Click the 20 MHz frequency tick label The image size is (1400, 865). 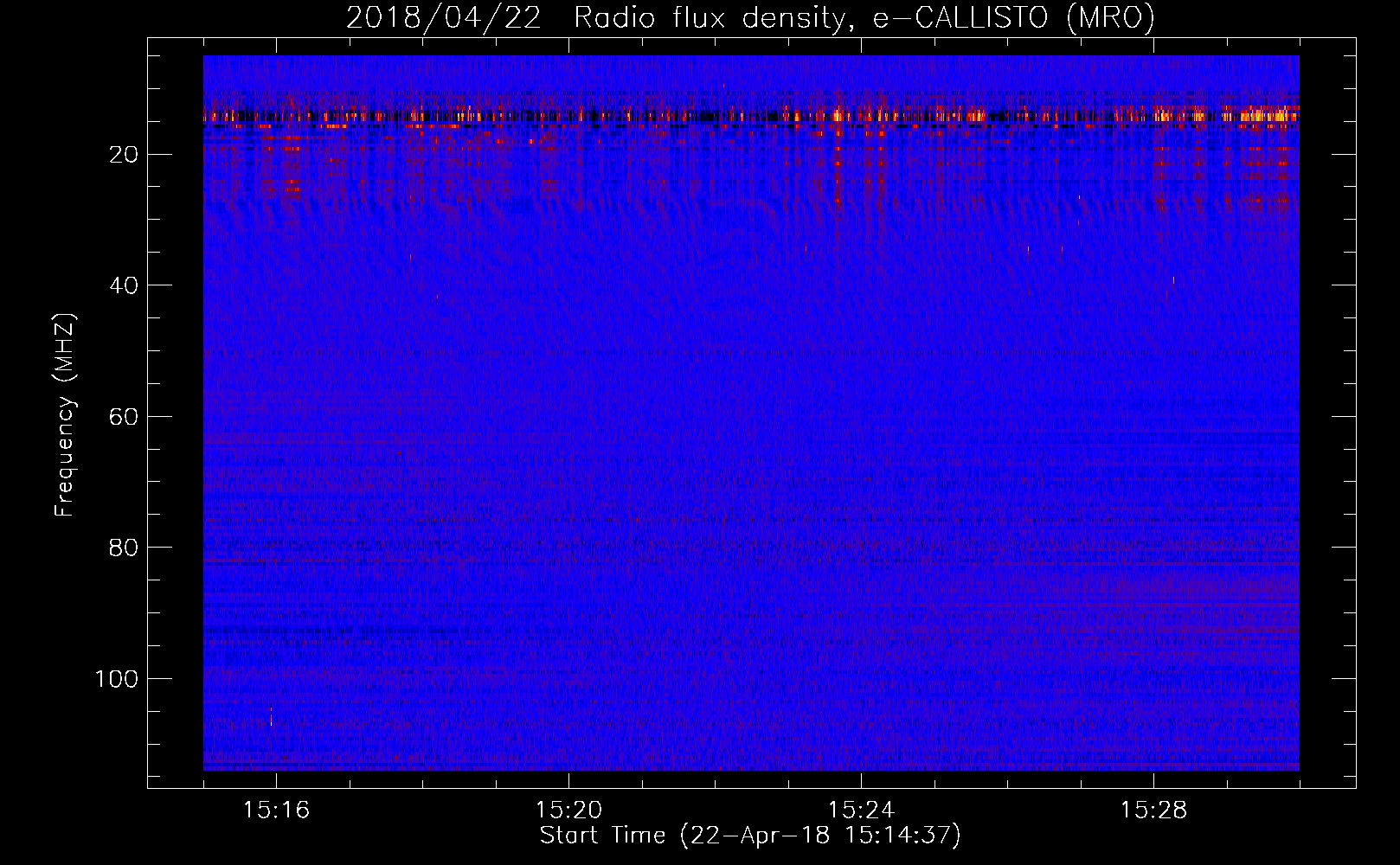tap(125, 155)
